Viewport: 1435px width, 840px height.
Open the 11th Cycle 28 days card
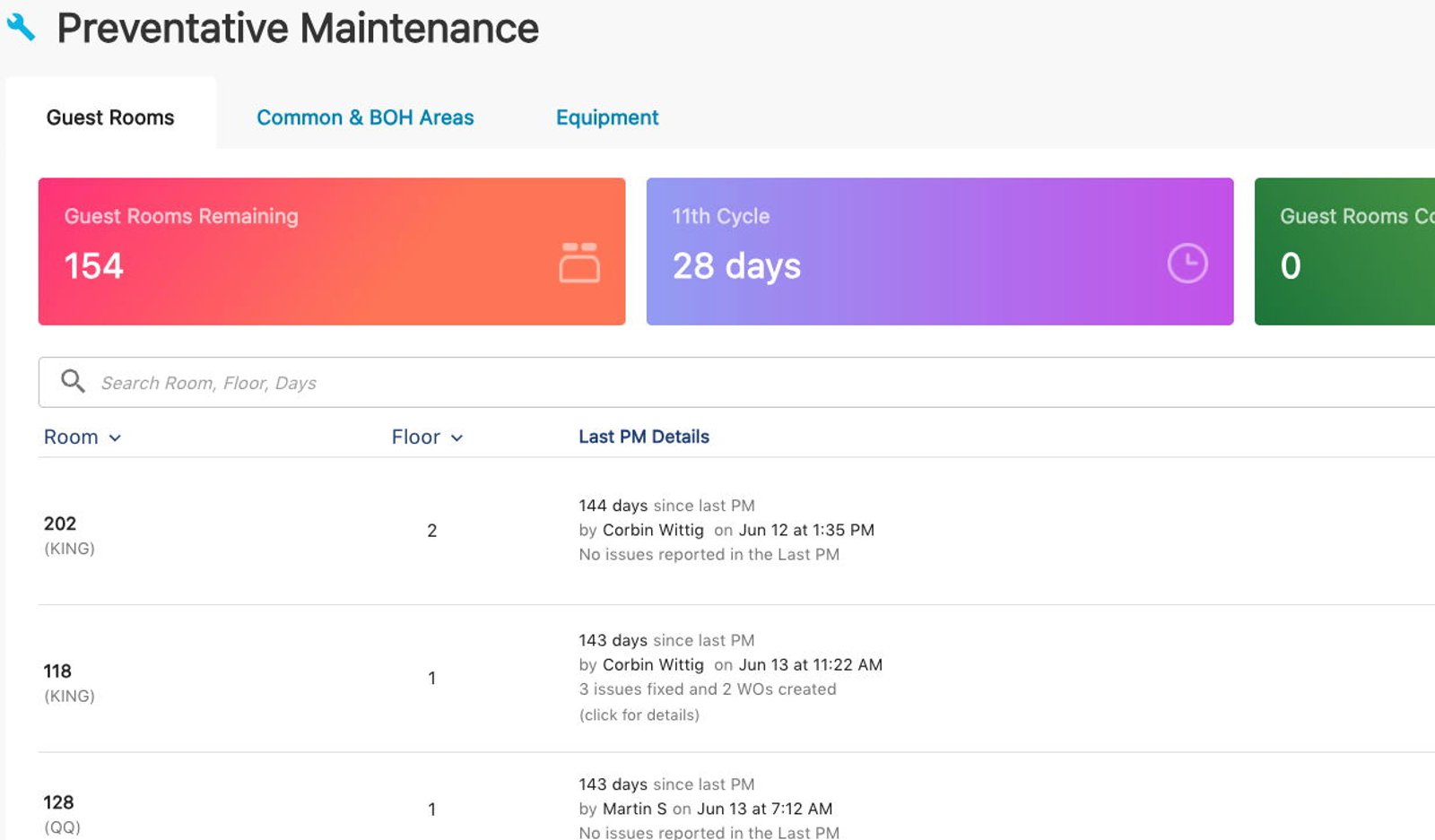pos(940,251)
